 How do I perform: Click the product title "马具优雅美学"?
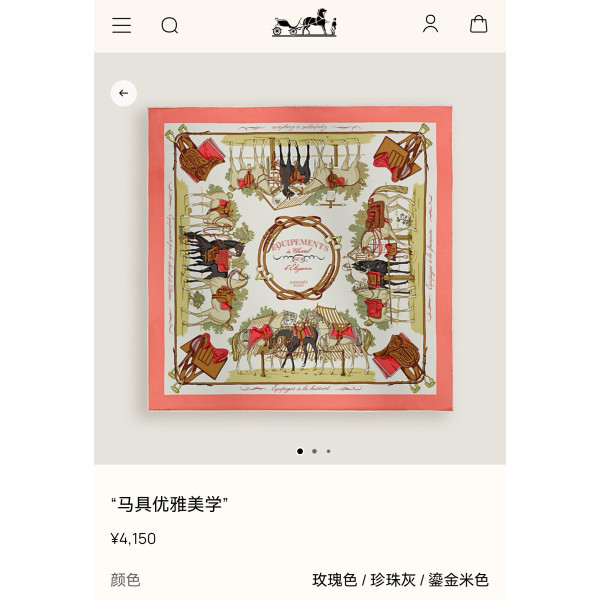[170, 504]
